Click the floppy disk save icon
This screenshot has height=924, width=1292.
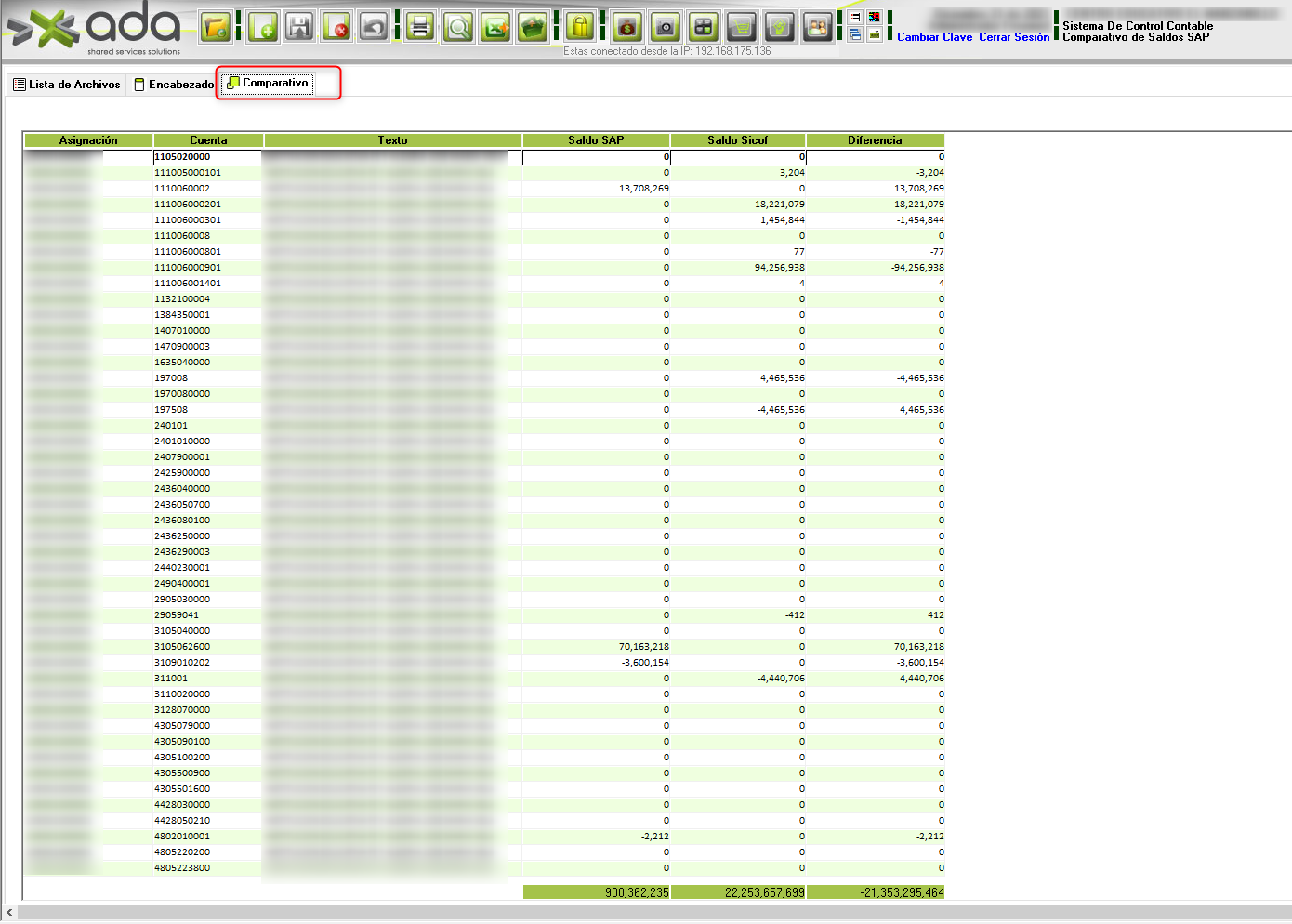[299, 27]
